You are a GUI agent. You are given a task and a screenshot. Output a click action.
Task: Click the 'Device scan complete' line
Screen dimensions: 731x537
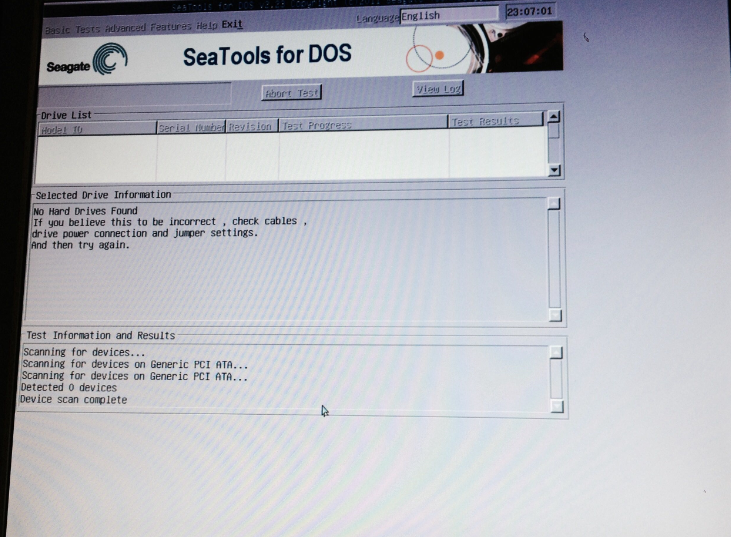(73, 399)
